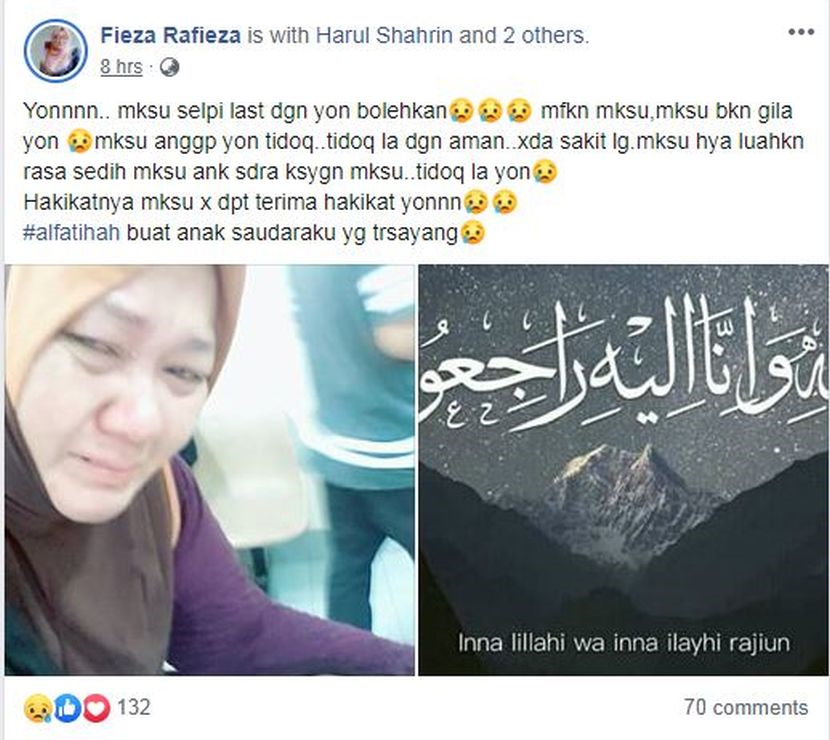Open the Fieza Rafieza profile name link

click(x=170, y=35)
